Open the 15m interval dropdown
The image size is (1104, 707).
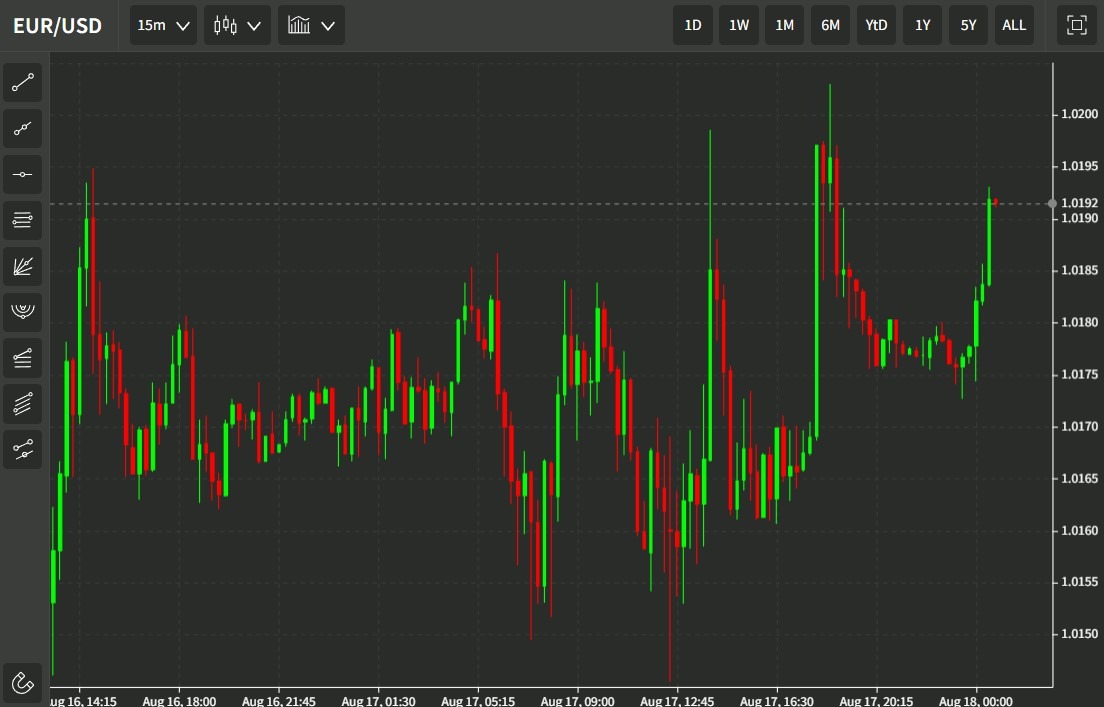(x=163, y=25)
